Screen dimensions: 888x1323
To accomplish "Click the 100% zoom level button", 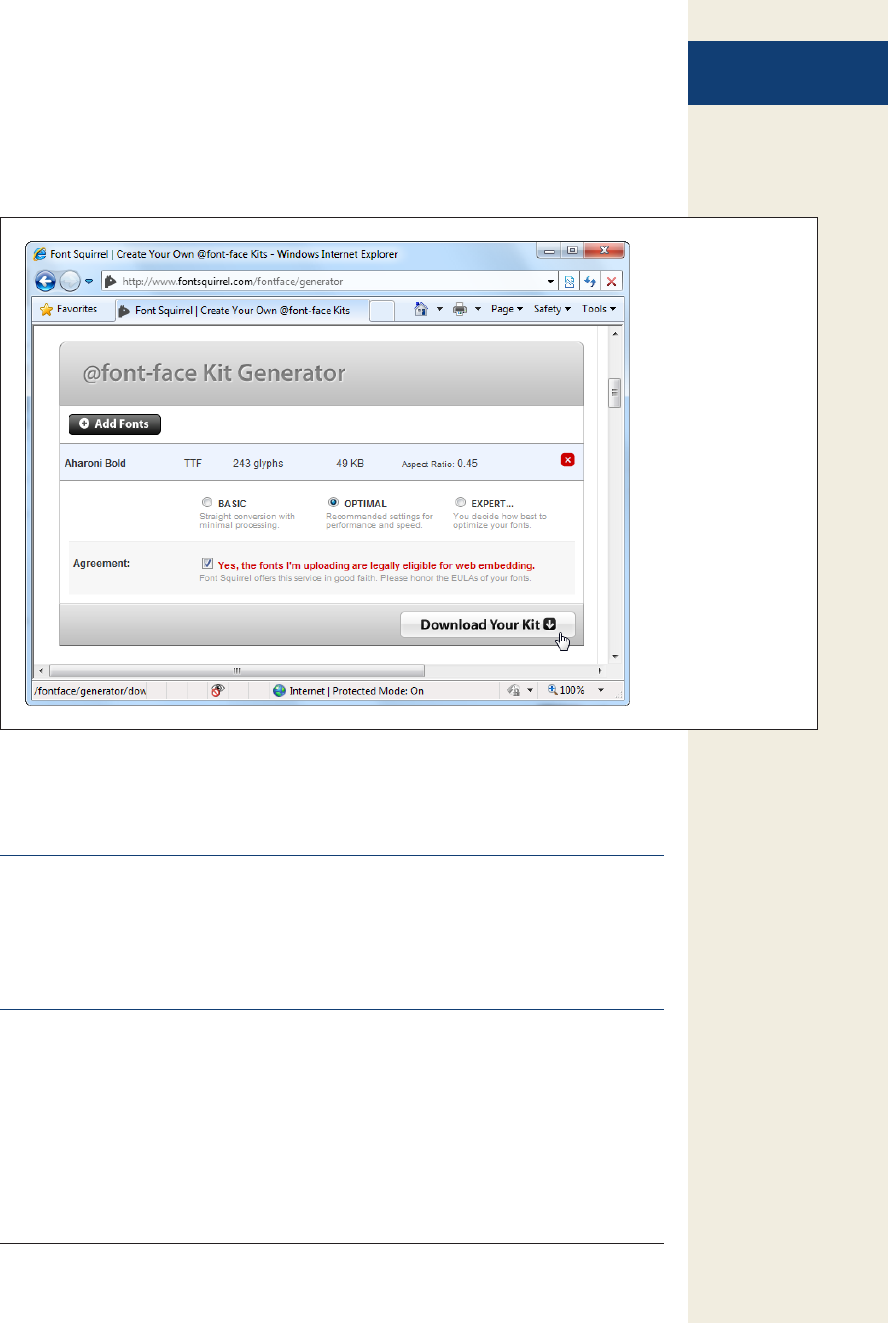I will pos(566,691).
